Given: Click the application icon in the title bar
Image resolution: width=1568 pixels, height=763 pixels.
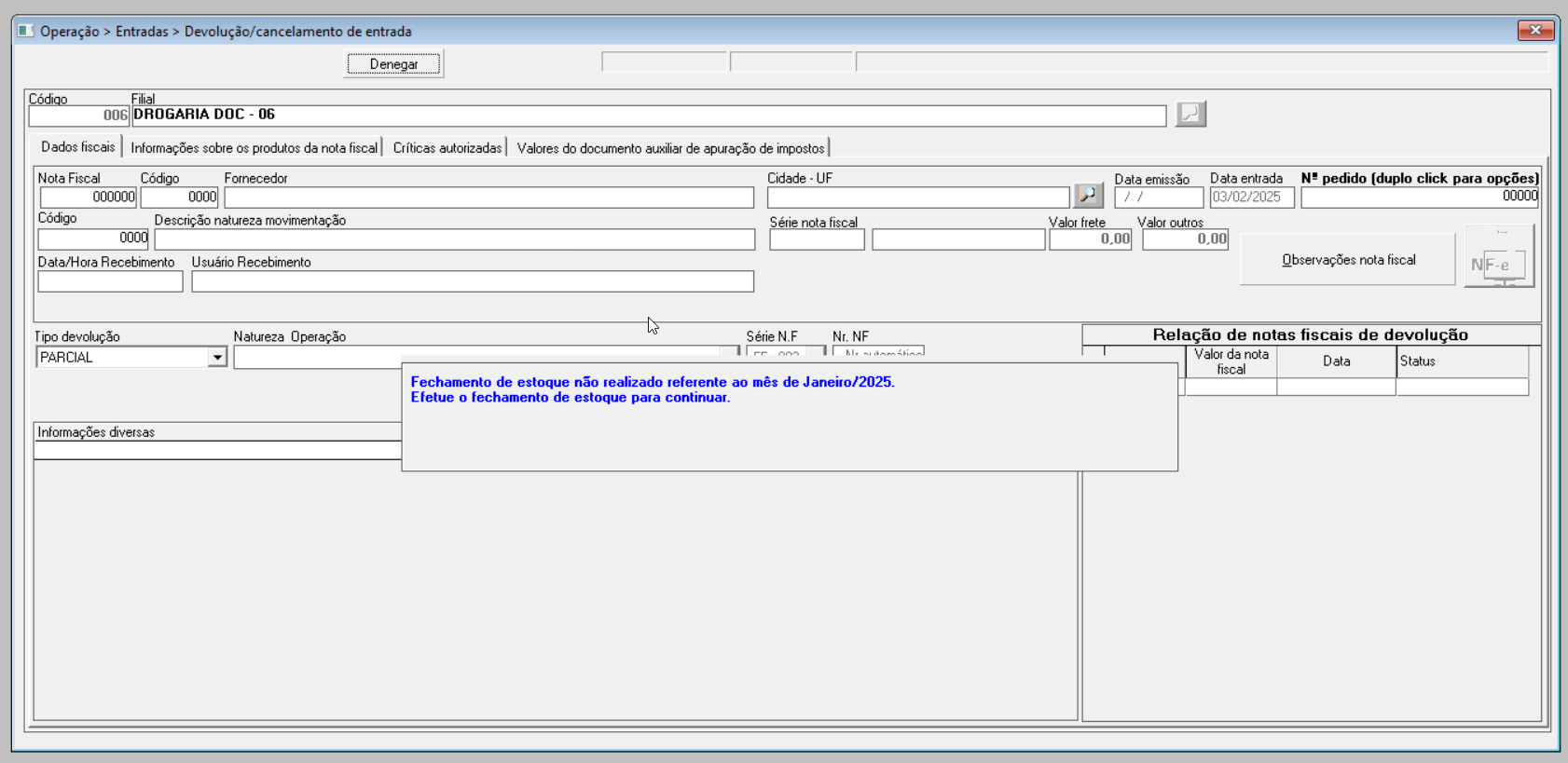Looking at the screenshot, I should pyautogui.click(x=25, y=31).
